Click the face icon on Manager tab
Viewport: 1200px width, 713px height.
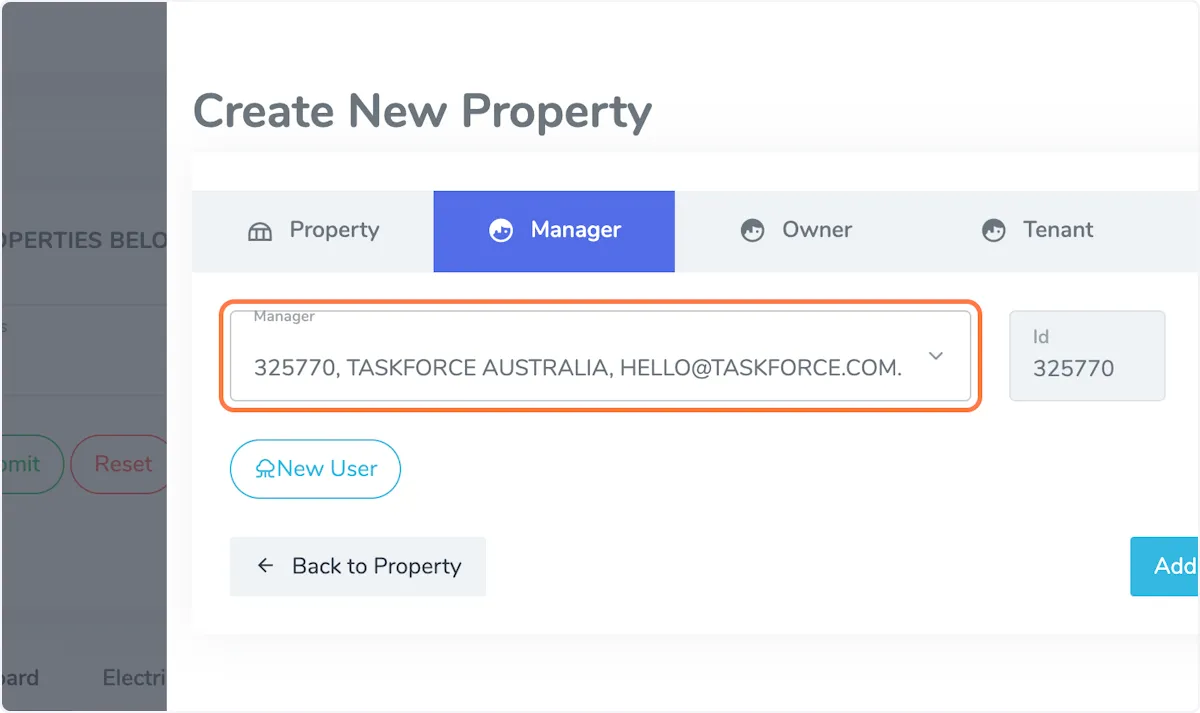[501, 232]
